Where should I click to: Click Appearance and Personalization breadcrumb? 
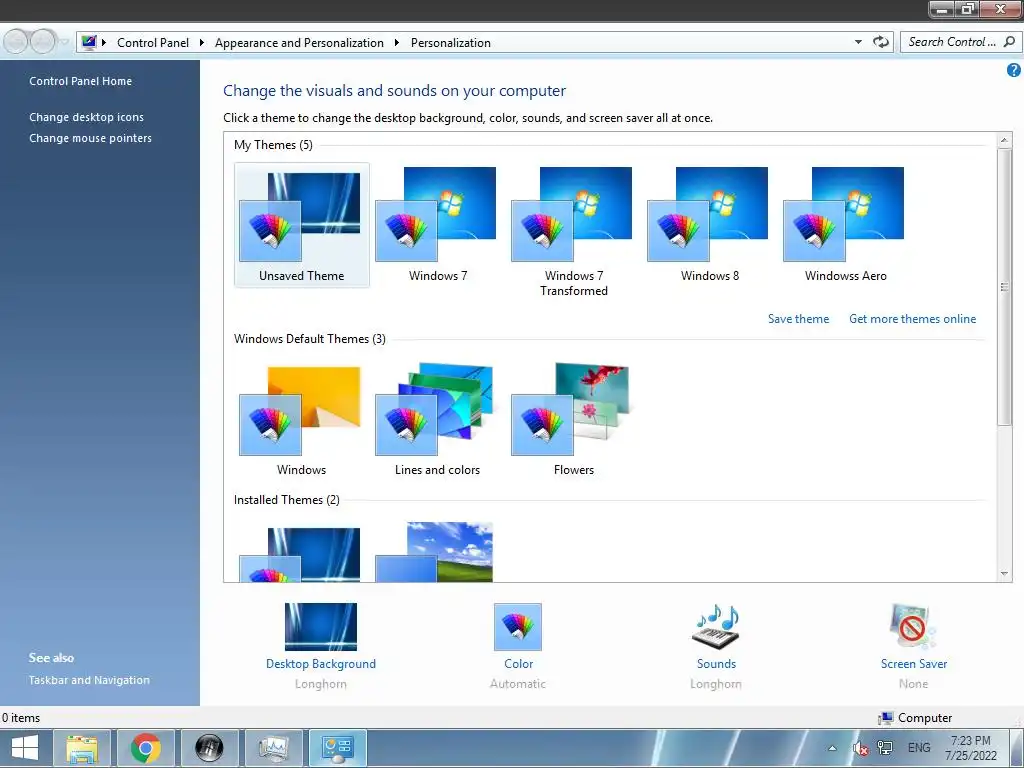click(299, 42)
